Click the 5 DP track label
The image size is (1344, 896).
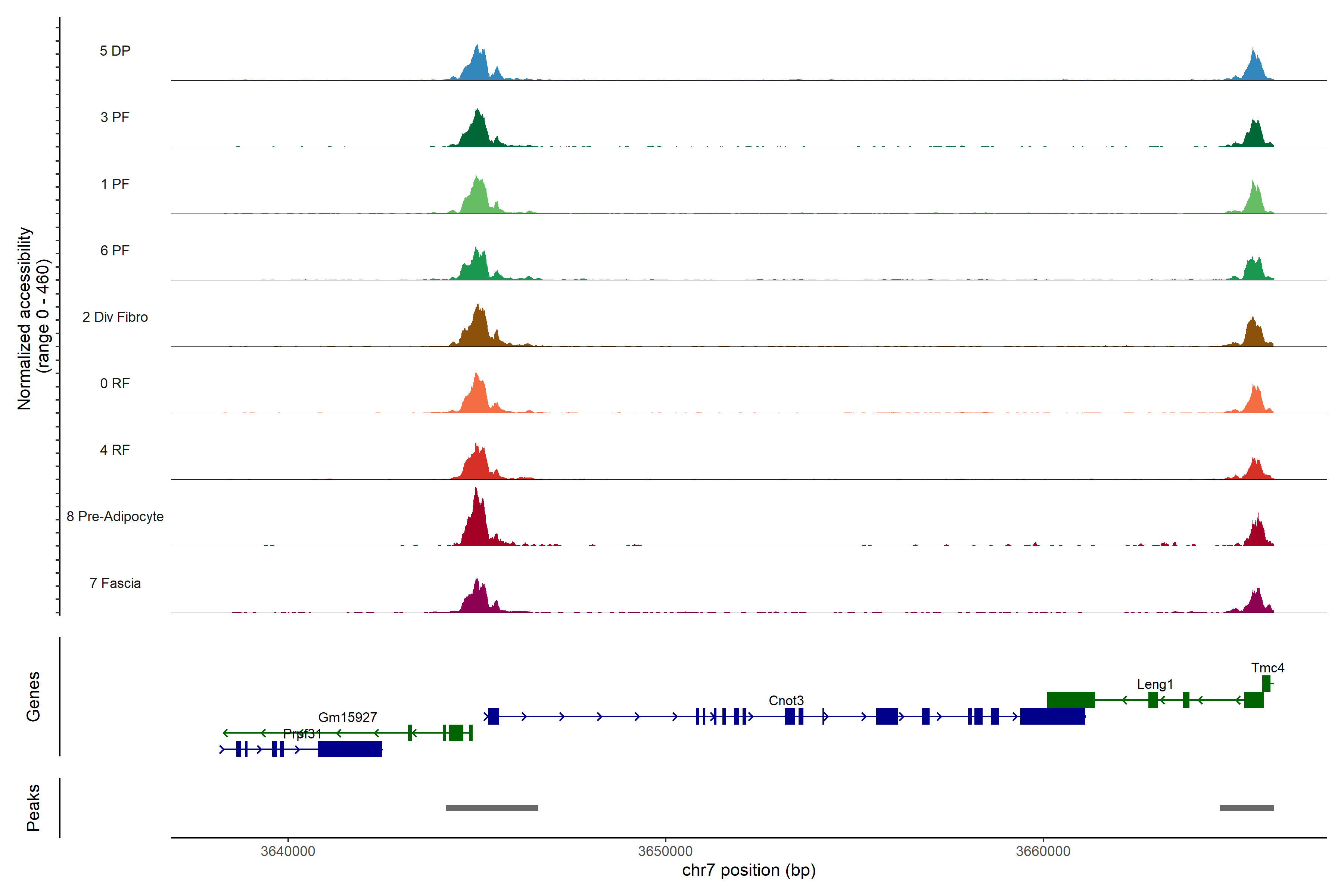115,51
